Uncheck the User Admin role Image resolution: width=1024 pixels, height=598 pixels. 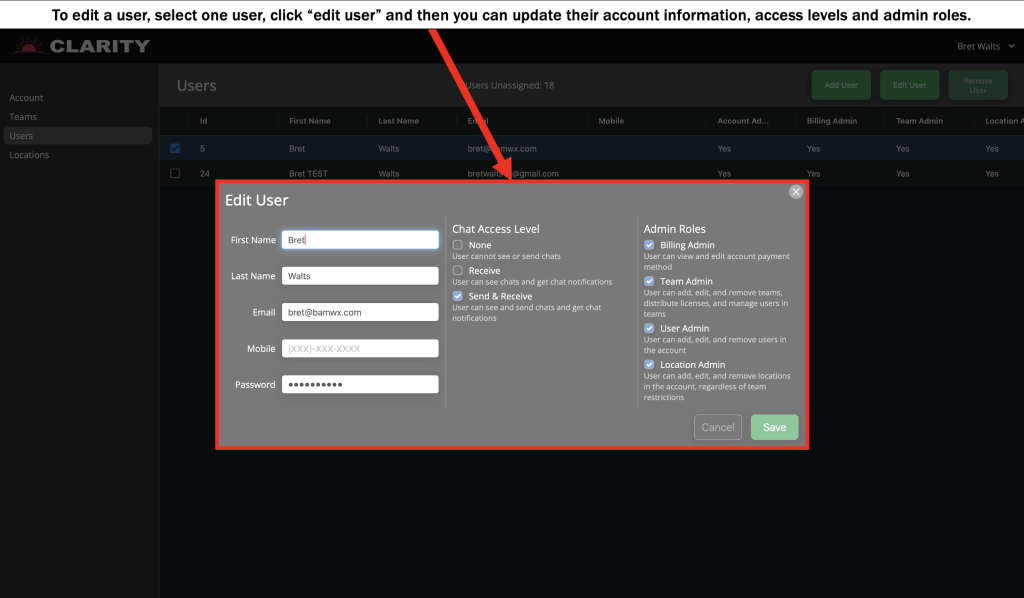649,328
